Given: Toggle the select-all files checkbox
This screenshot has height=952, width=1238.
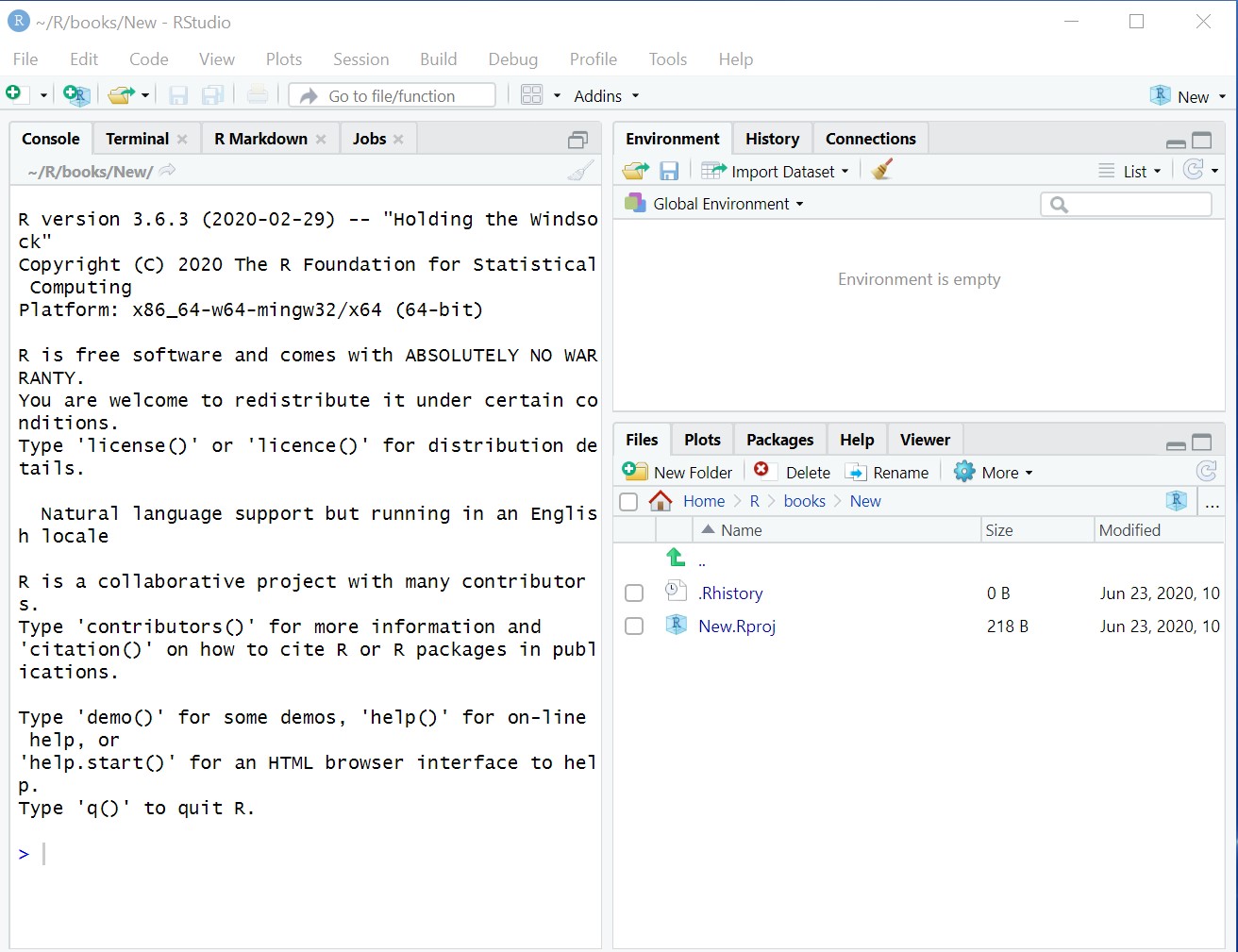Looking at the screenshot, I should [628, 502].
